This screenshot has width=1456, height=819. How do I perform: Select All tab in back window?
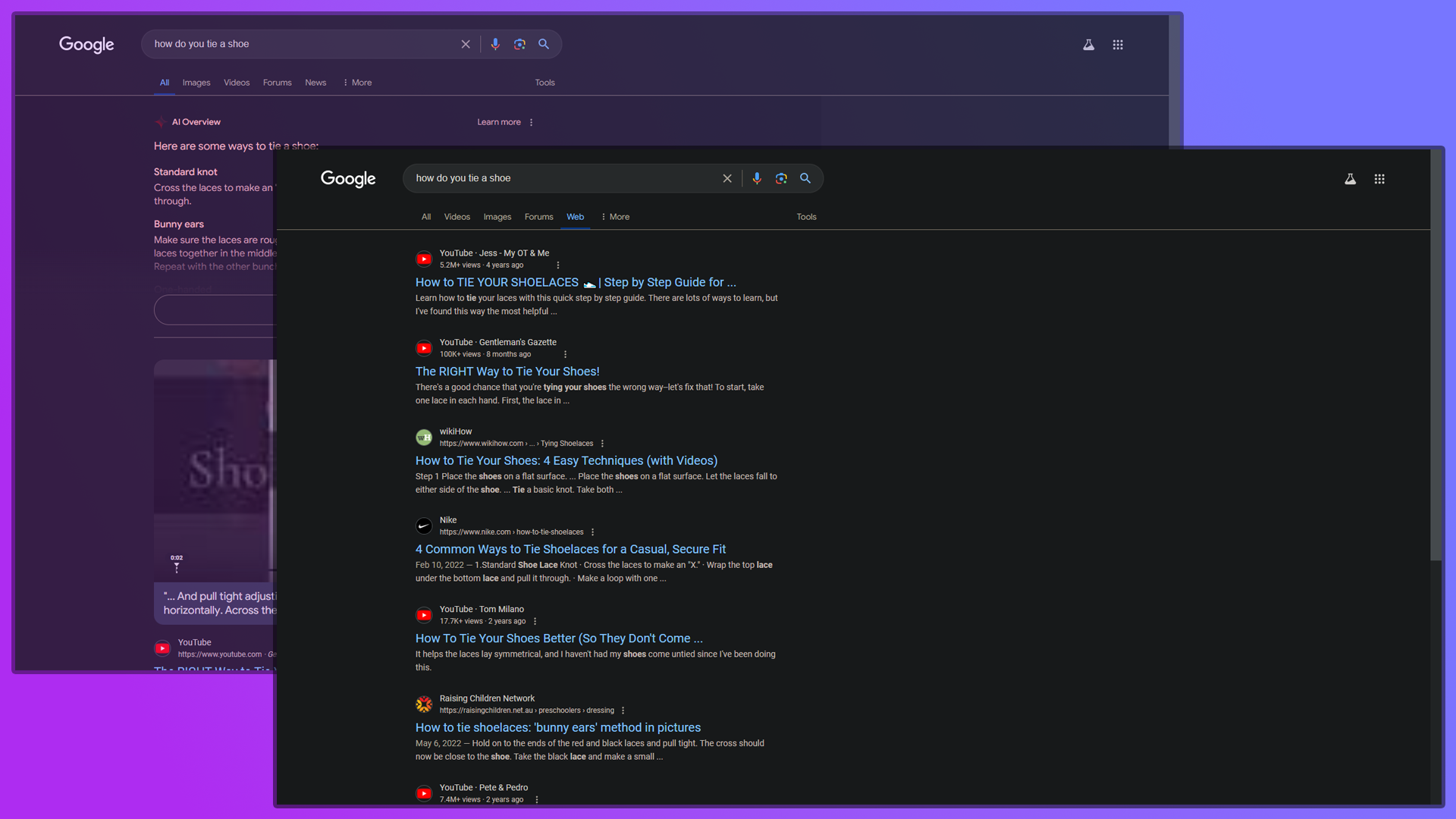(165, 83)
